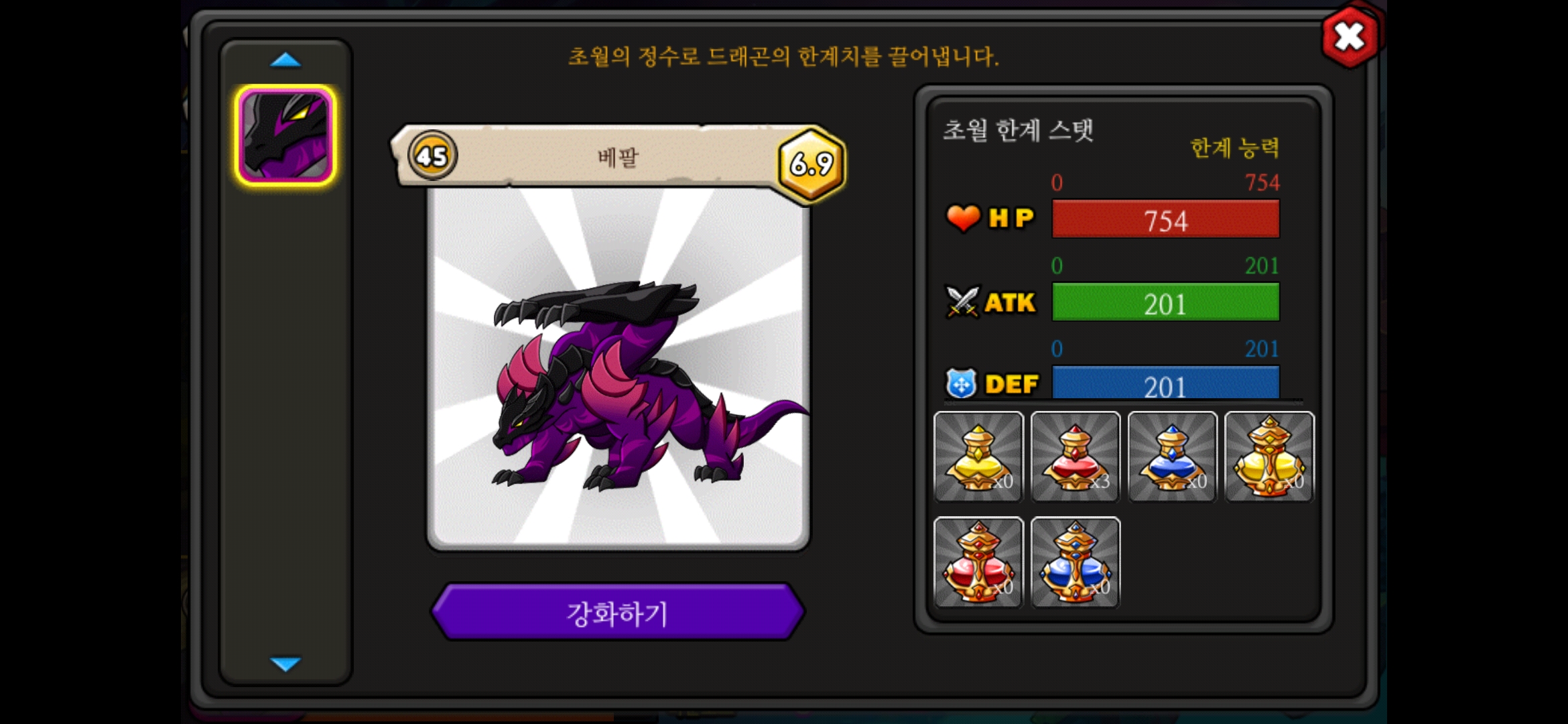
Task: Click the blue DEF bar showing 201
Action: pyautogui.click(x=1166, y=383)
